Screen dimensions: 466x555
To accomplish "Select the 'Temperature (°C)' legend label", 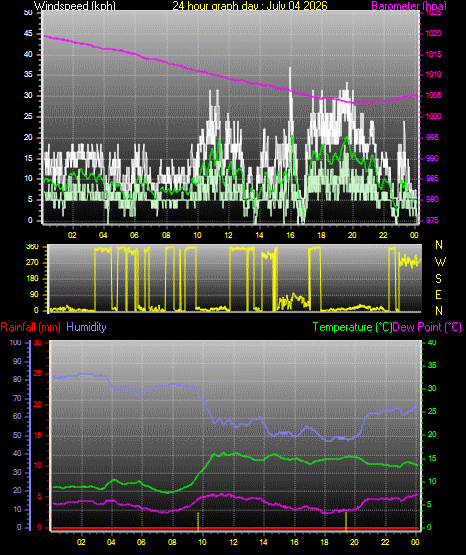I will coord(352,327).
